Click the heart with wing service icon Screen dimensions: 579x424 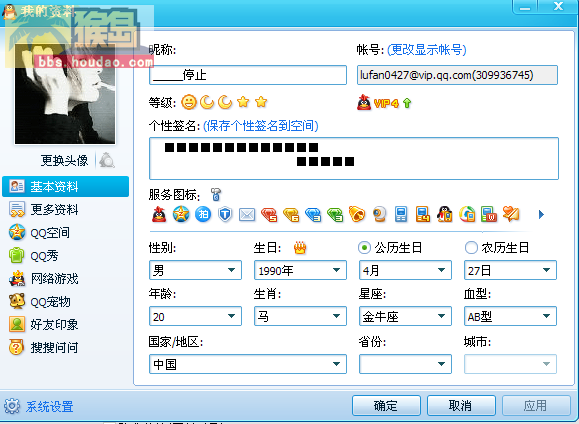tap(511, 214)
